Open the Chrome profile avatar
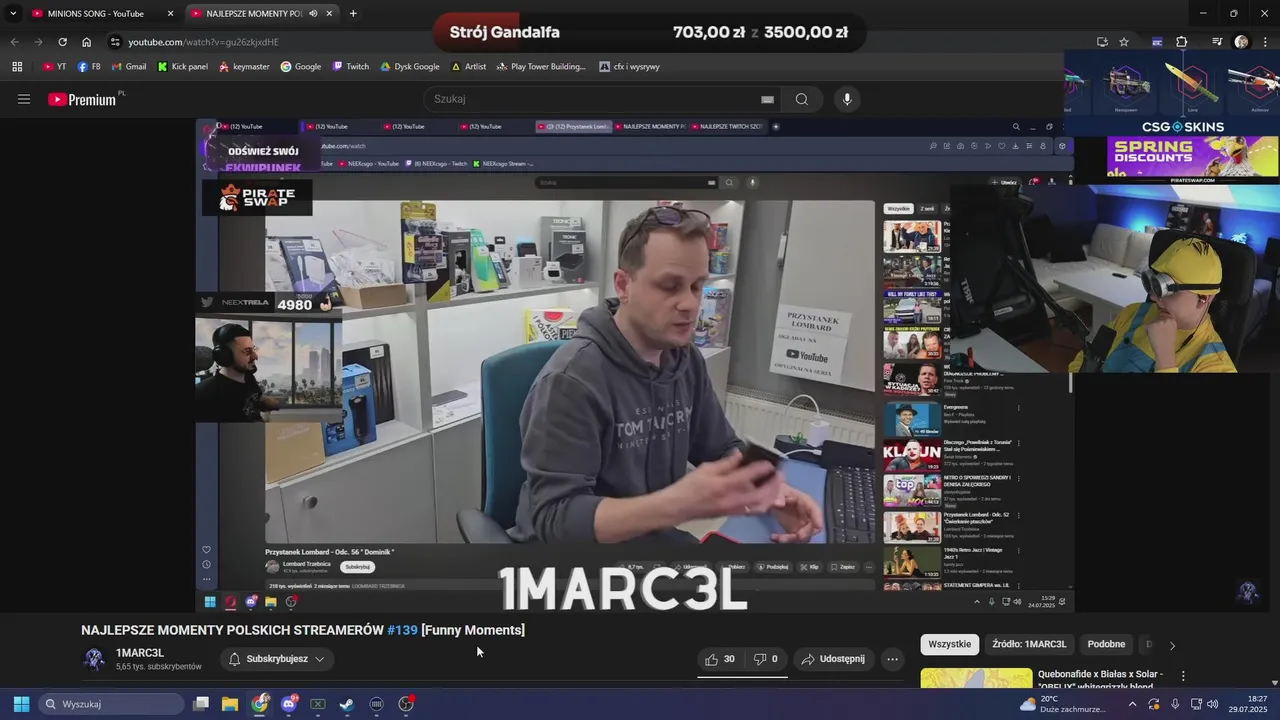This screenshot has width=1280, height=720. [x=1242, y=42]
